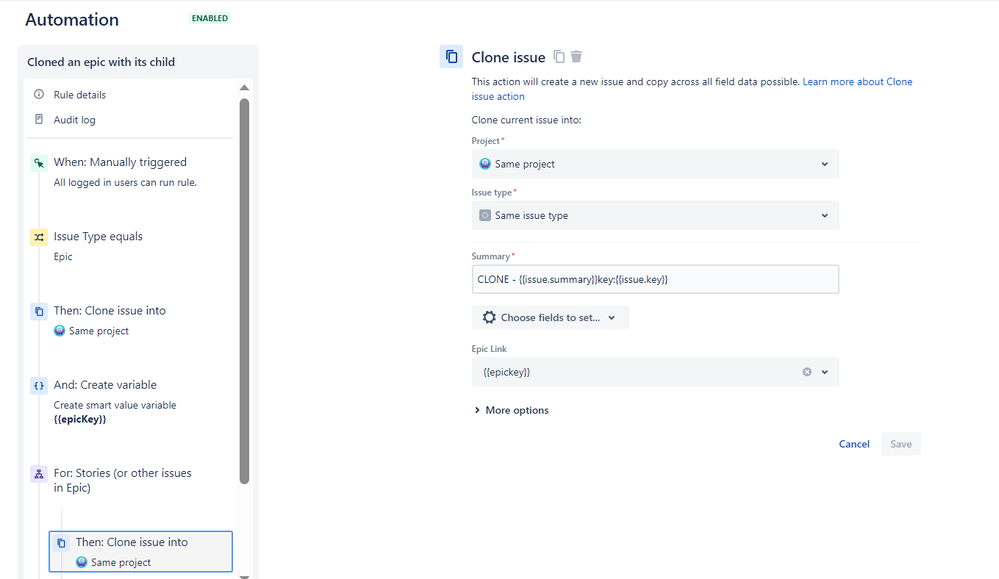Click the {{epicKey}} variable name text
This screenshot has width=999, height=579.
[80, 419]
